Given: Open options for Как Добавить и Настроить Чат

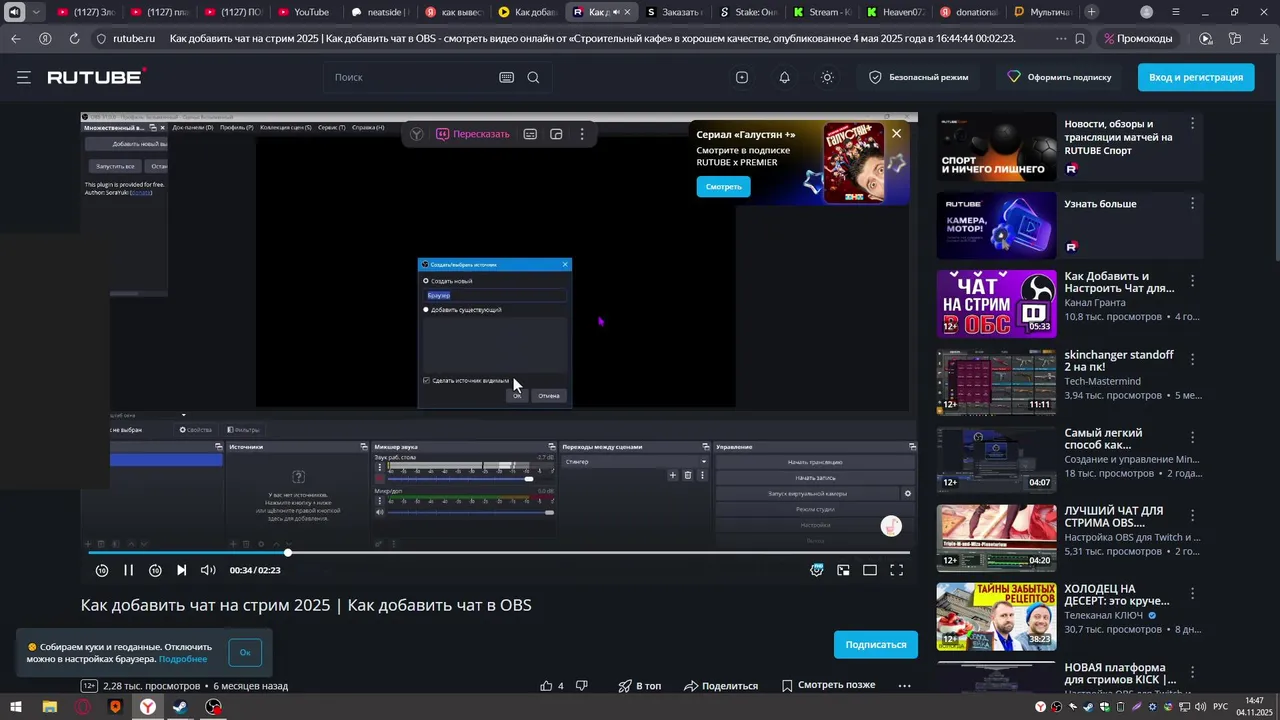Looking at the screenshot, I should (x=1192, y=282).
